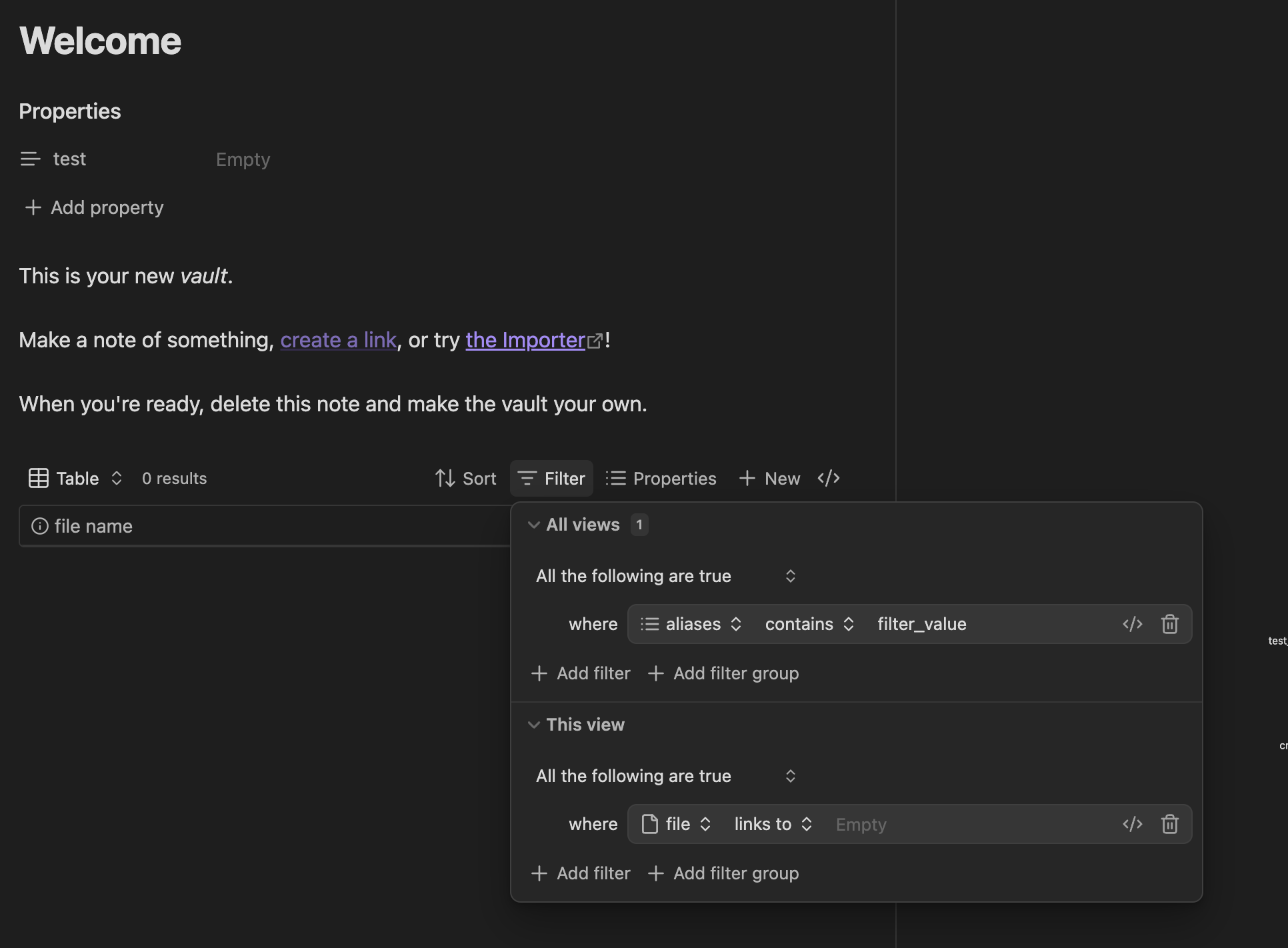Delete the aliases filter with trash icon

click(1169, 624)
